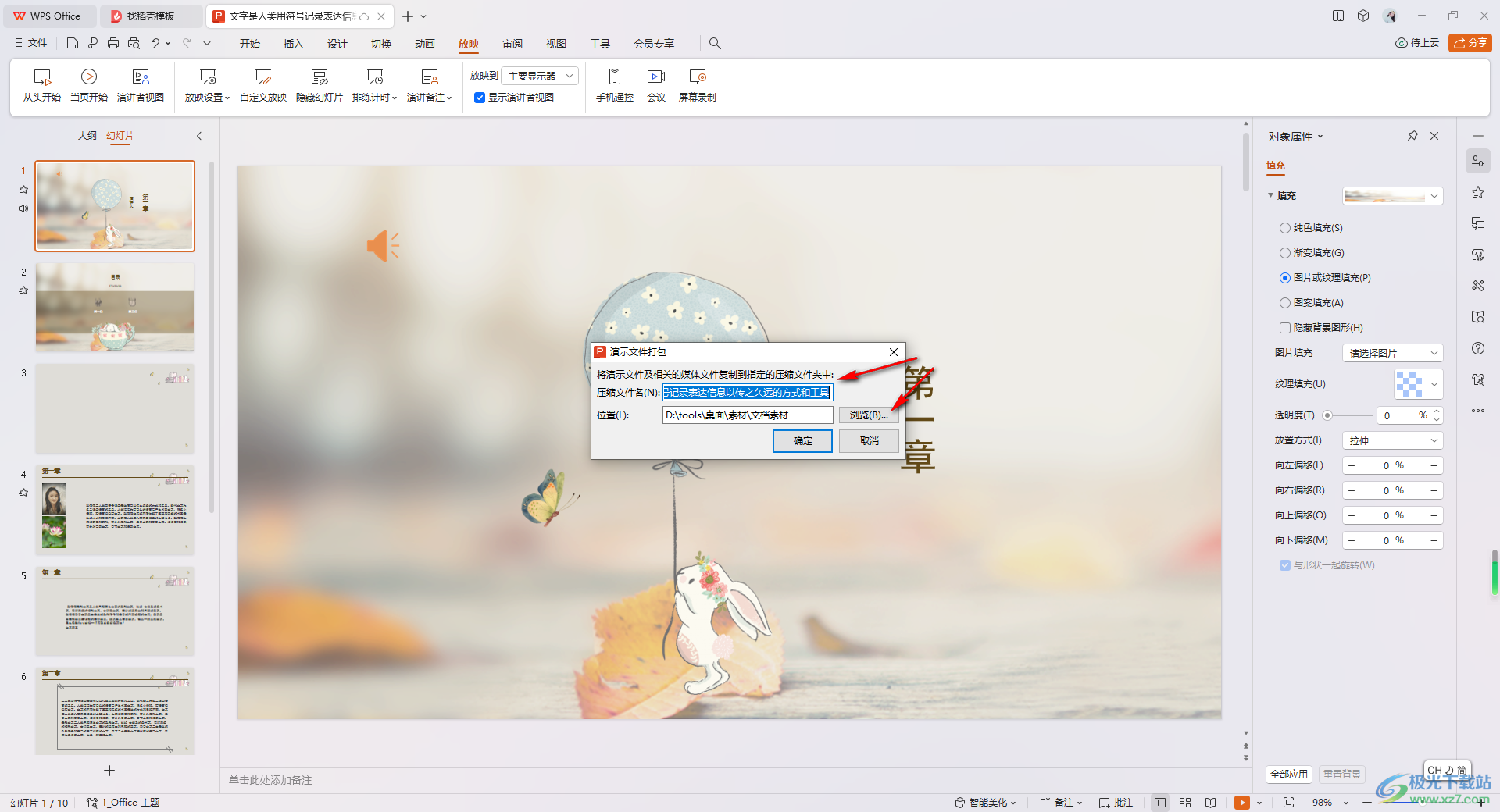Collapse the fill (填充) section triangle
1500x812 pixels.
pos(1271,195)
